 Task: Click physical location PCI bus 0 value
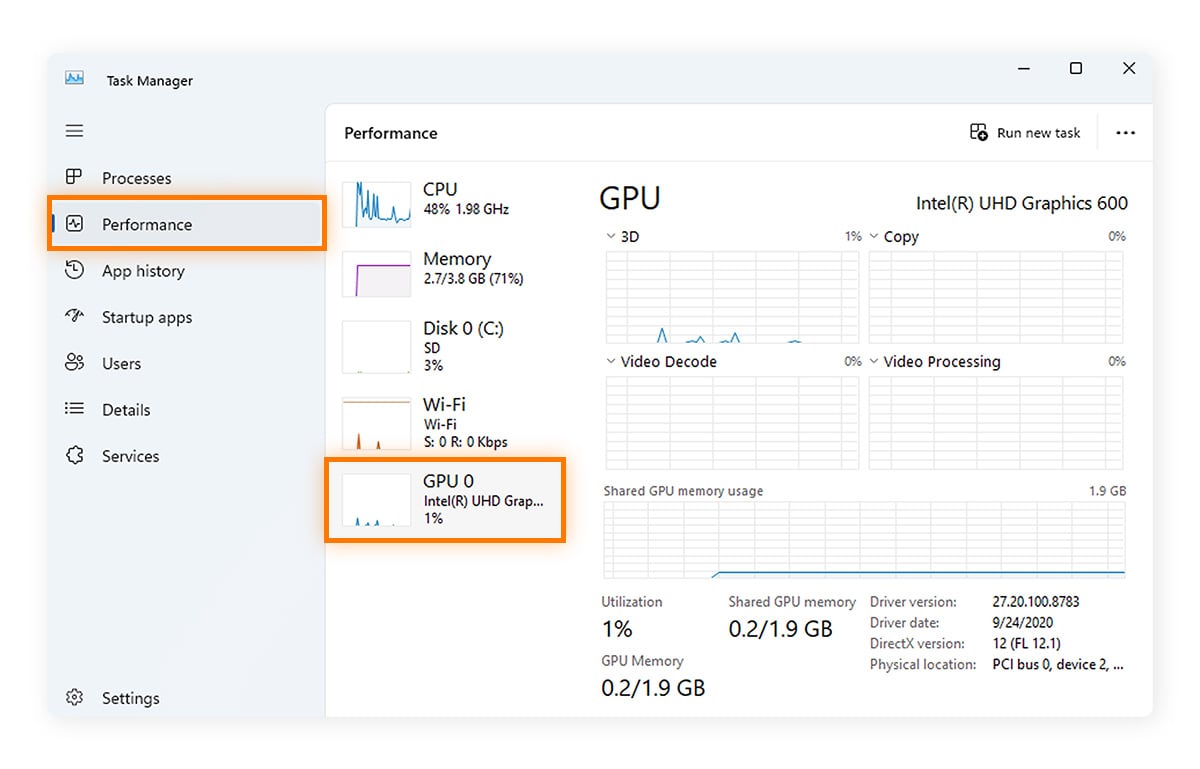1058,664
